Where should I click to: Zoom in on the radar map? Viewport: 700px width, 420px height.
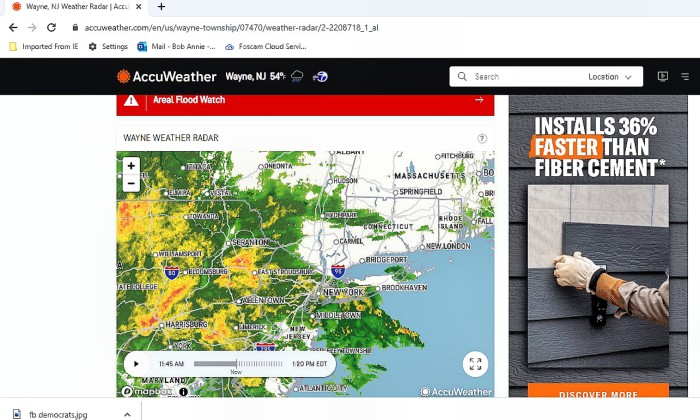point(131,166)
